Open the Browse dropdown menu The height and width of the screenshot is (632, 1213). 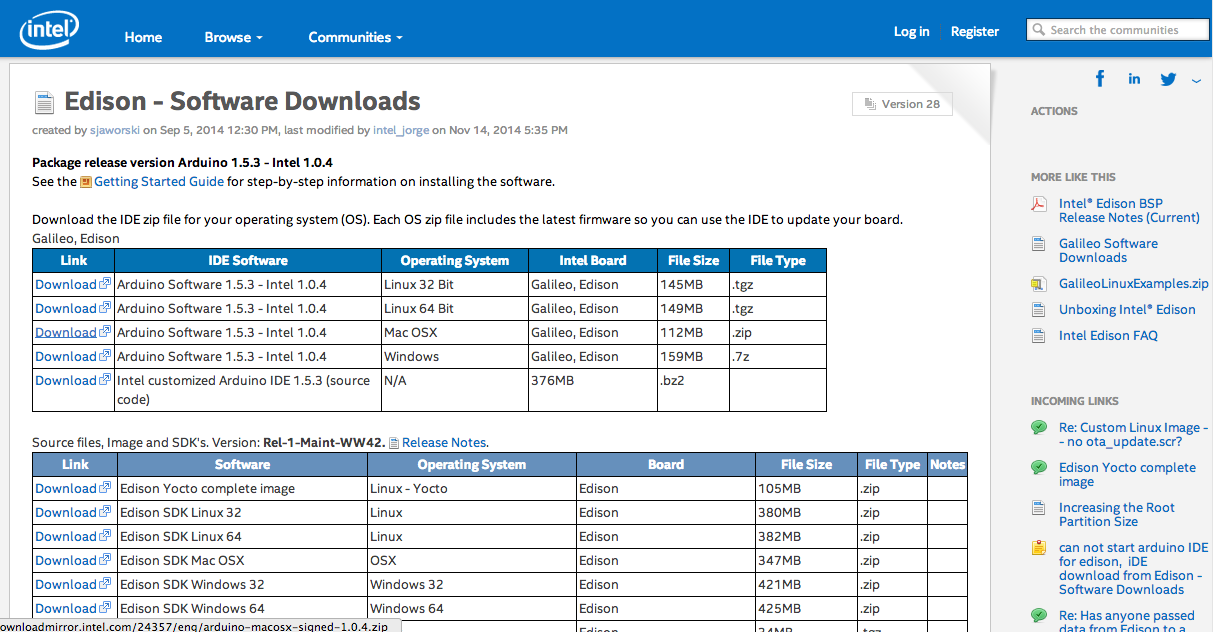233,37
